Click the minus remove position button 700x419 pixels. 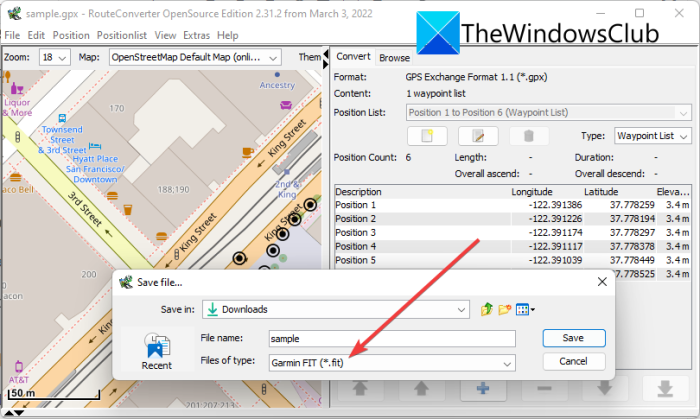544,388
